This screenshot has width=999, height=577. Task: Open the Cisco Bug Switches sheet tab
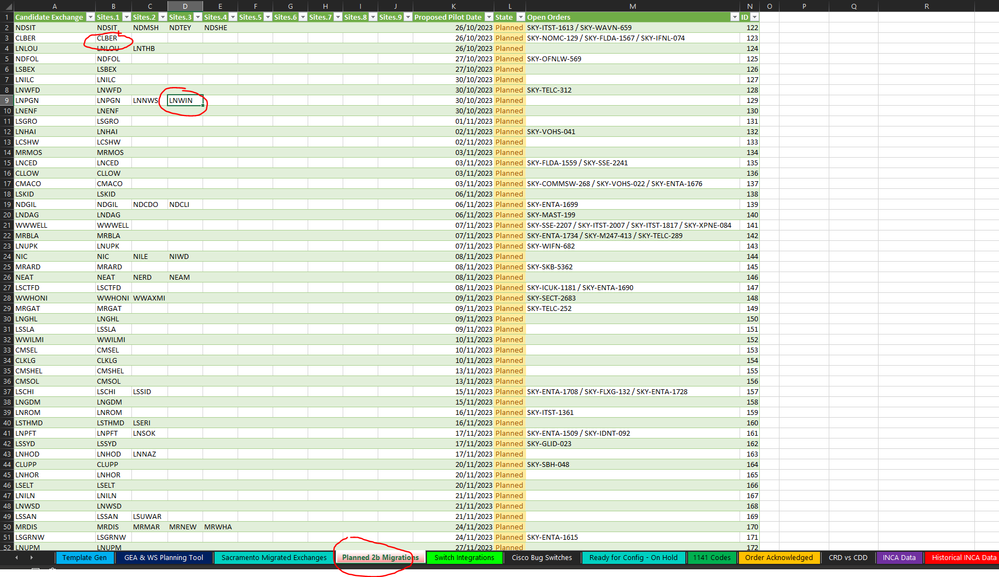point(542,558)
